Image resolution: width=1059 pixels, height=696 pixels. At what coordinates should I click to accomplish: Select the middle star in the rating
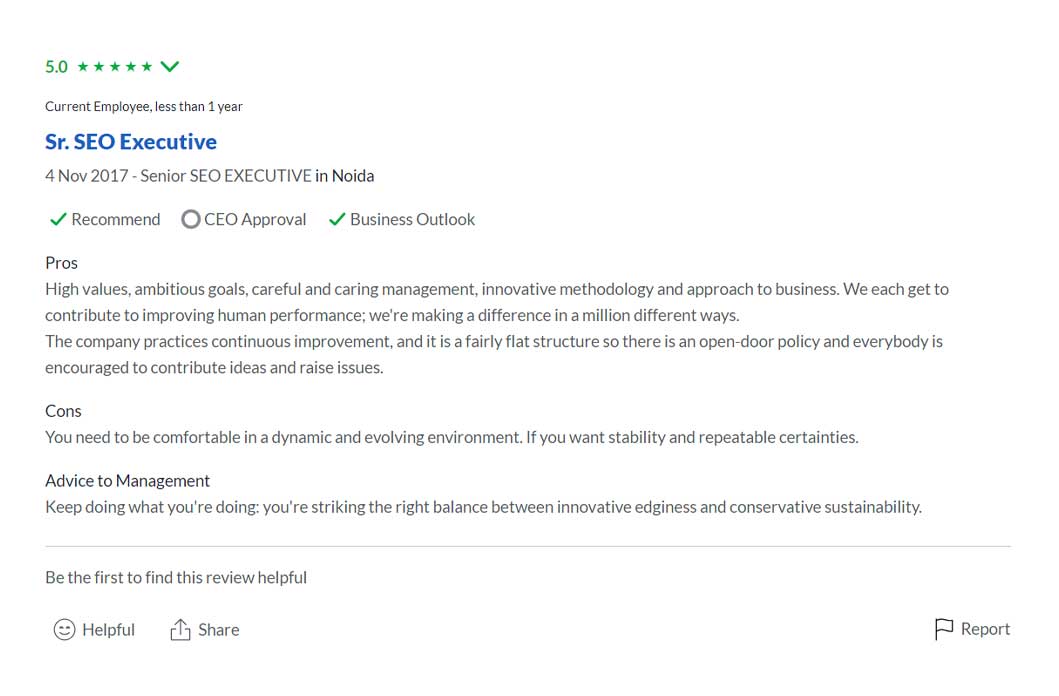click(x=115, y=67)
